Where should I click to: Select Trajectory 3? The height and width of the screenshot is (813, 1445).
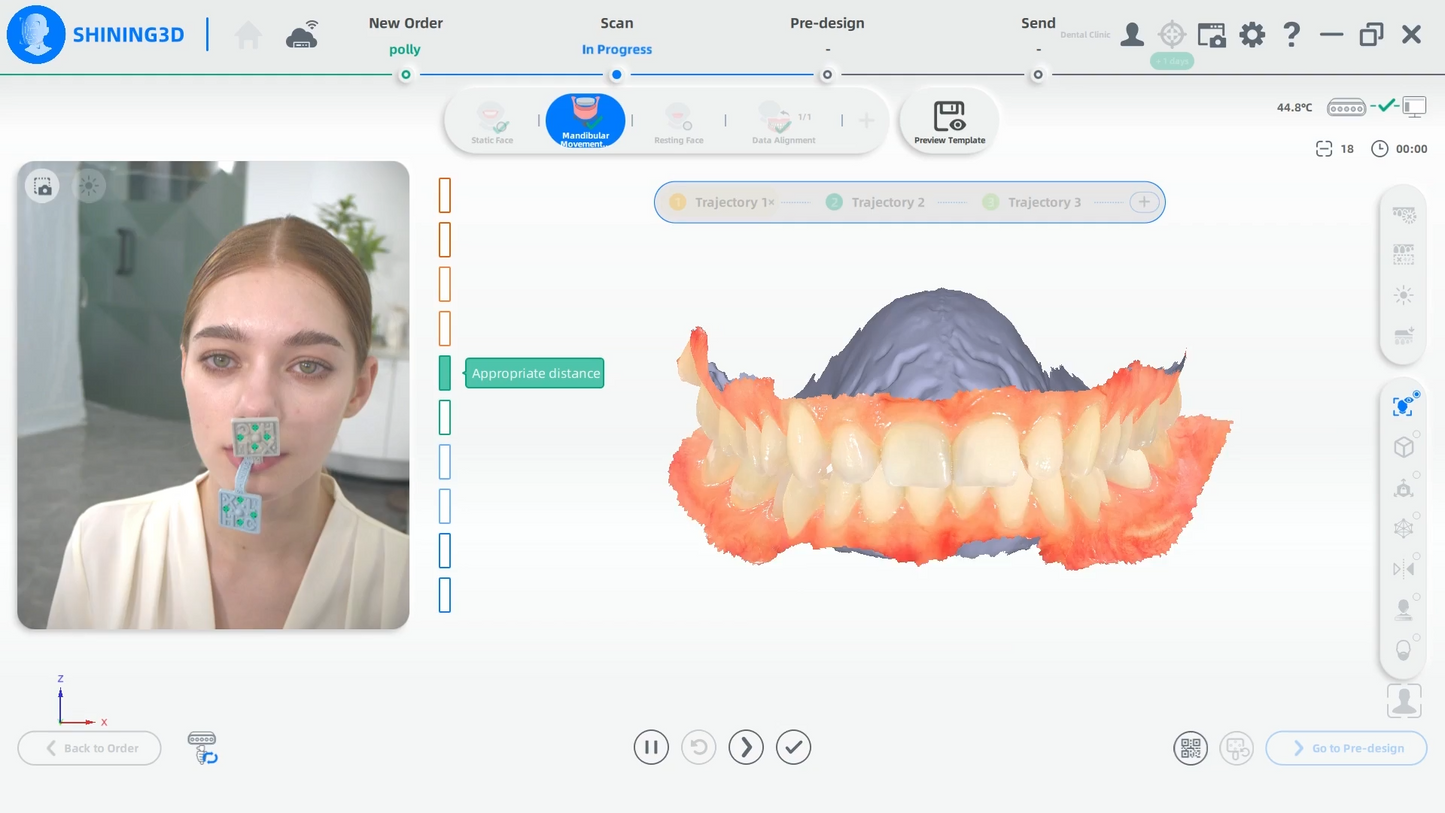(1032, 202)
